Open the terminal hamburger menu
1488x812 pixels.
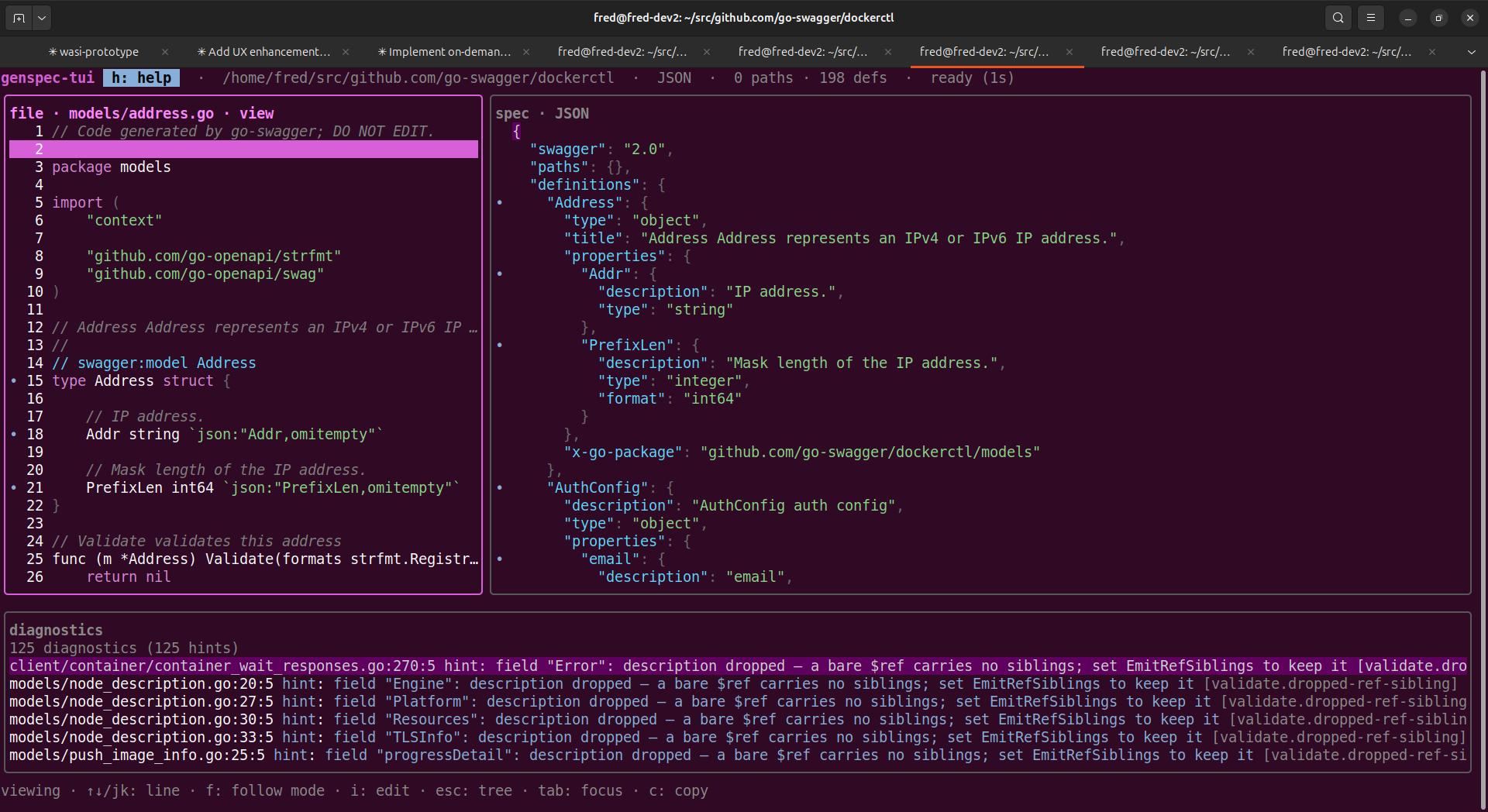1371,17
